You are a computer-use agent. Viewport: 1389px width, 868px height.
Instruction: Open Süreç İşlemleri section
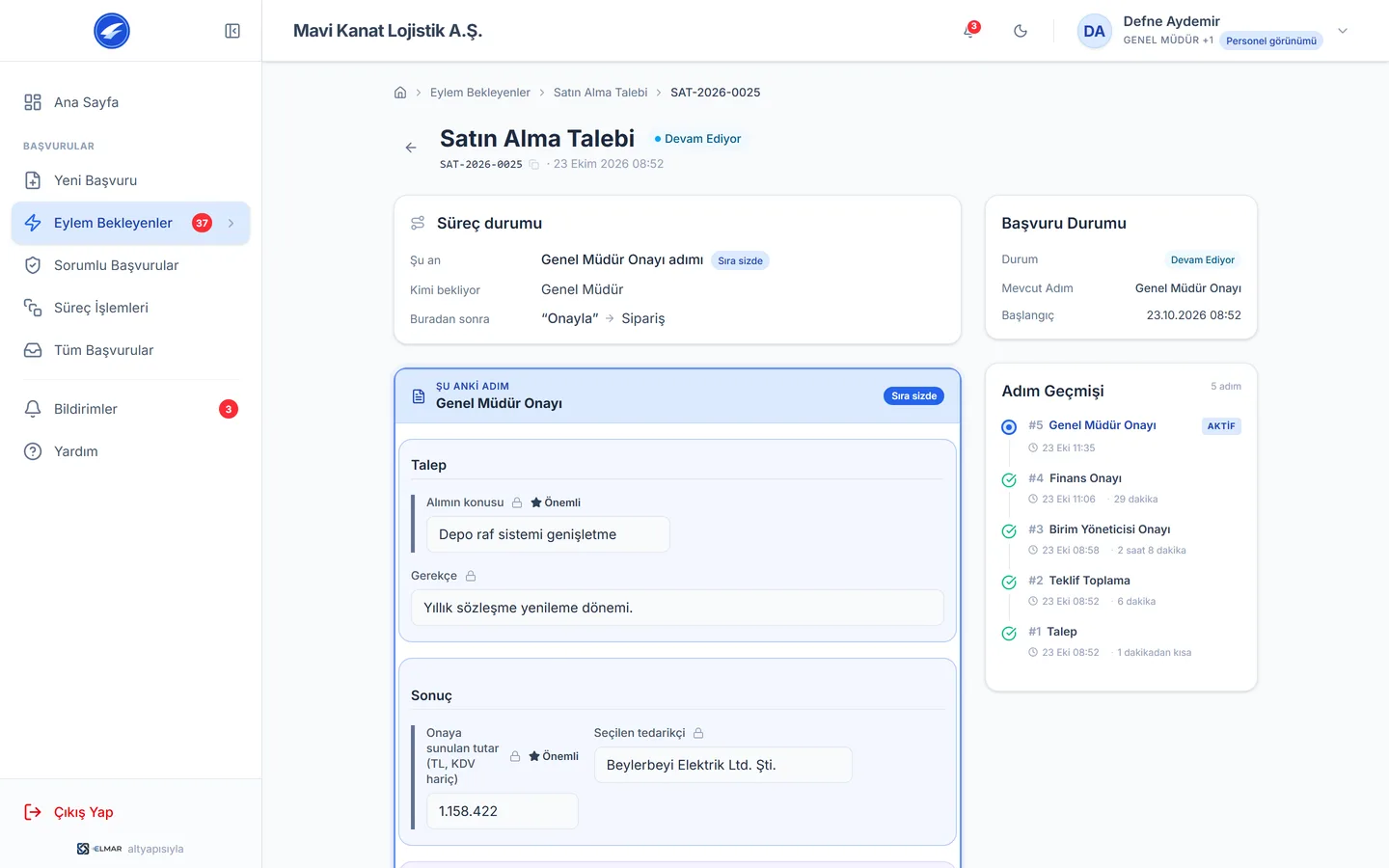coord(131,308)
